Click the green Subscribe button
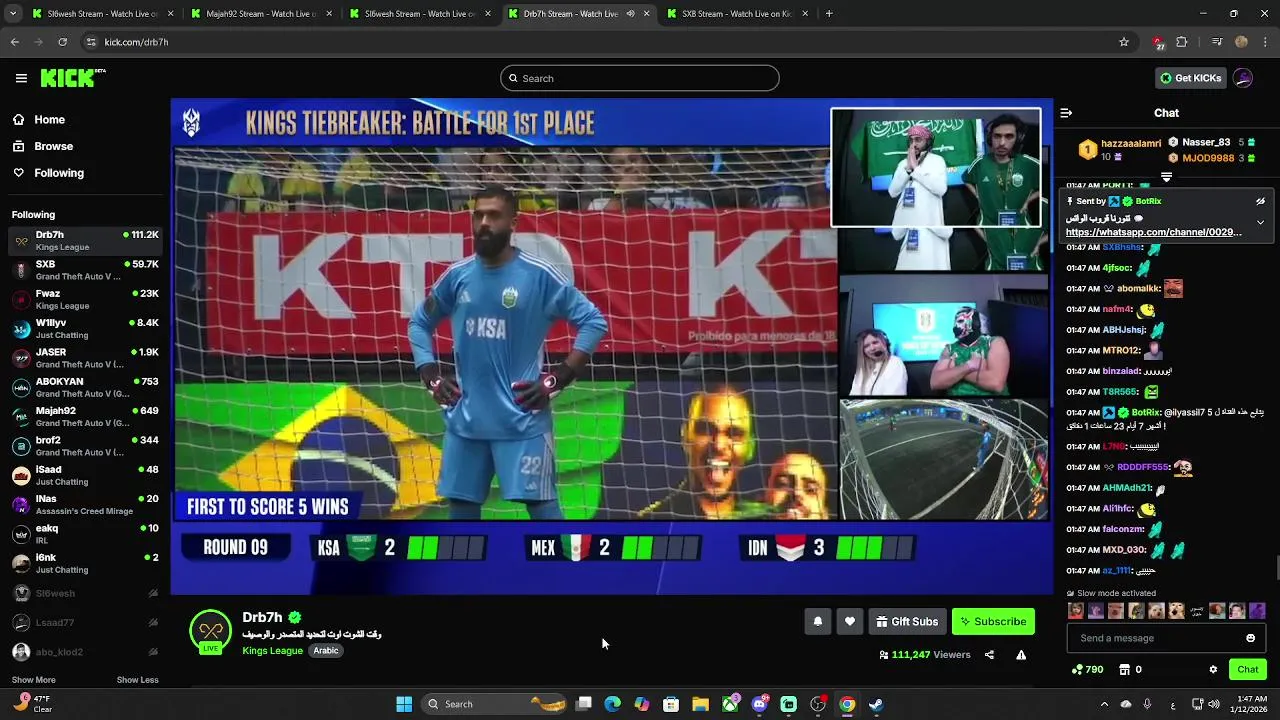 pyautogui.click(x=993, y=622)
